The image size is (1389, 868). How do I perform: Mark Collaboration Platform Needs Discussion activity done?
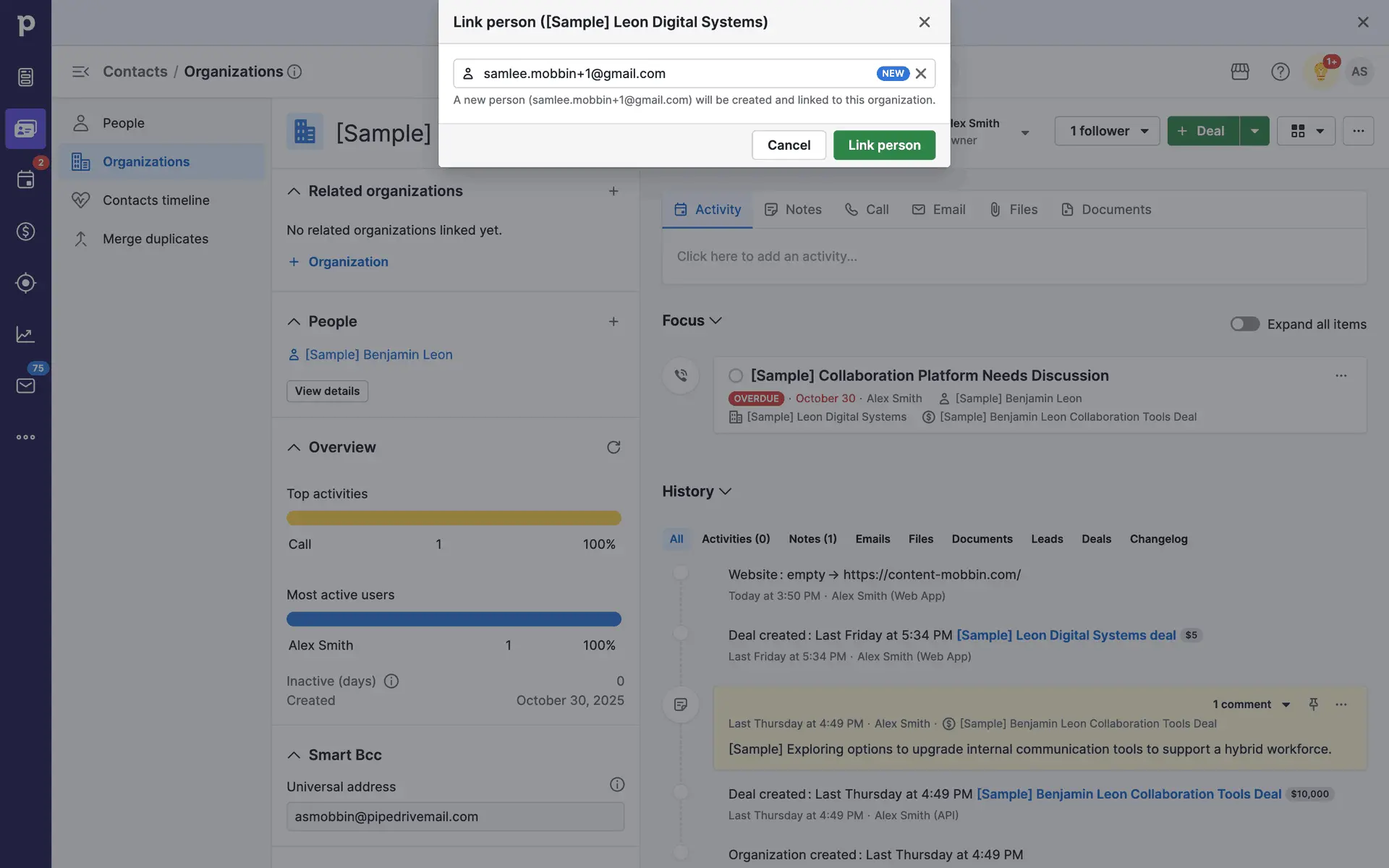(x=736, y=375)
